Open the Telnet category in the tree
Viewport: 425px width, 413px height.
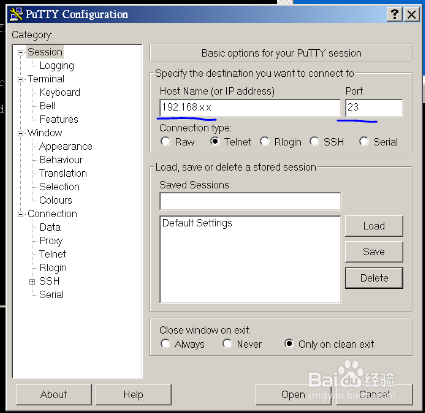53,254
